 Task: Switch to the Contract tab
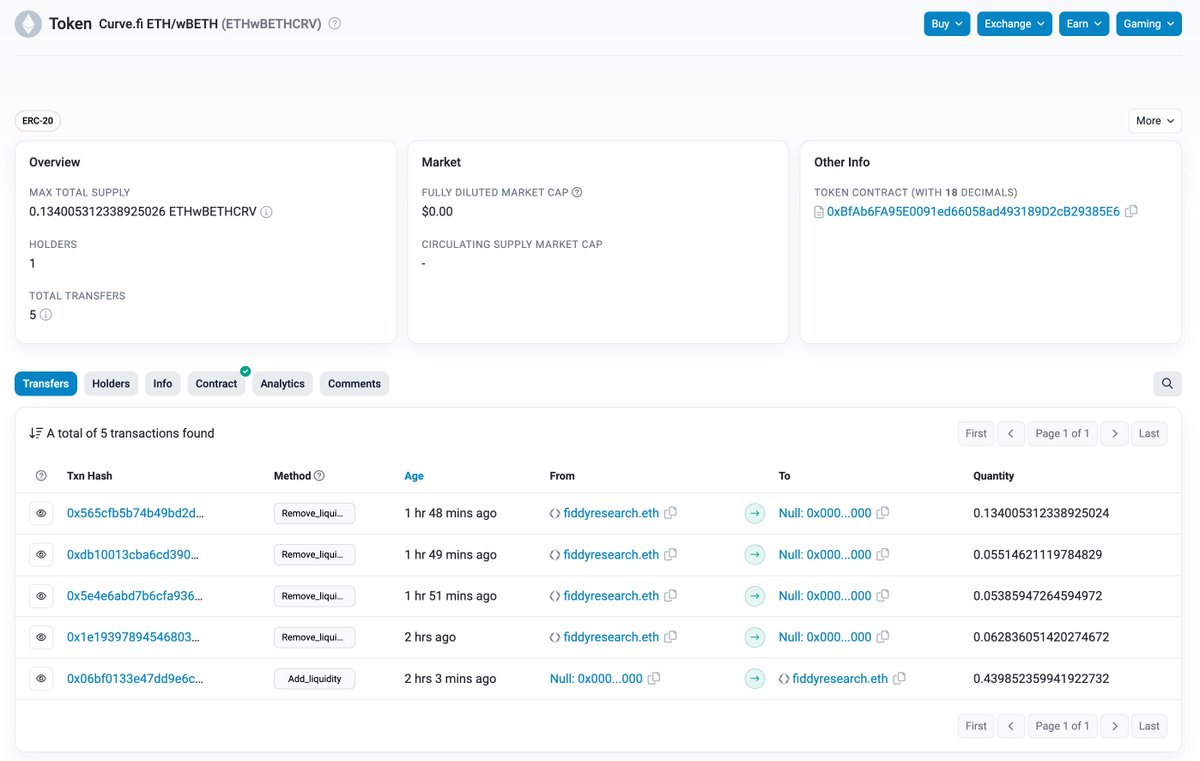click(217, 384)
